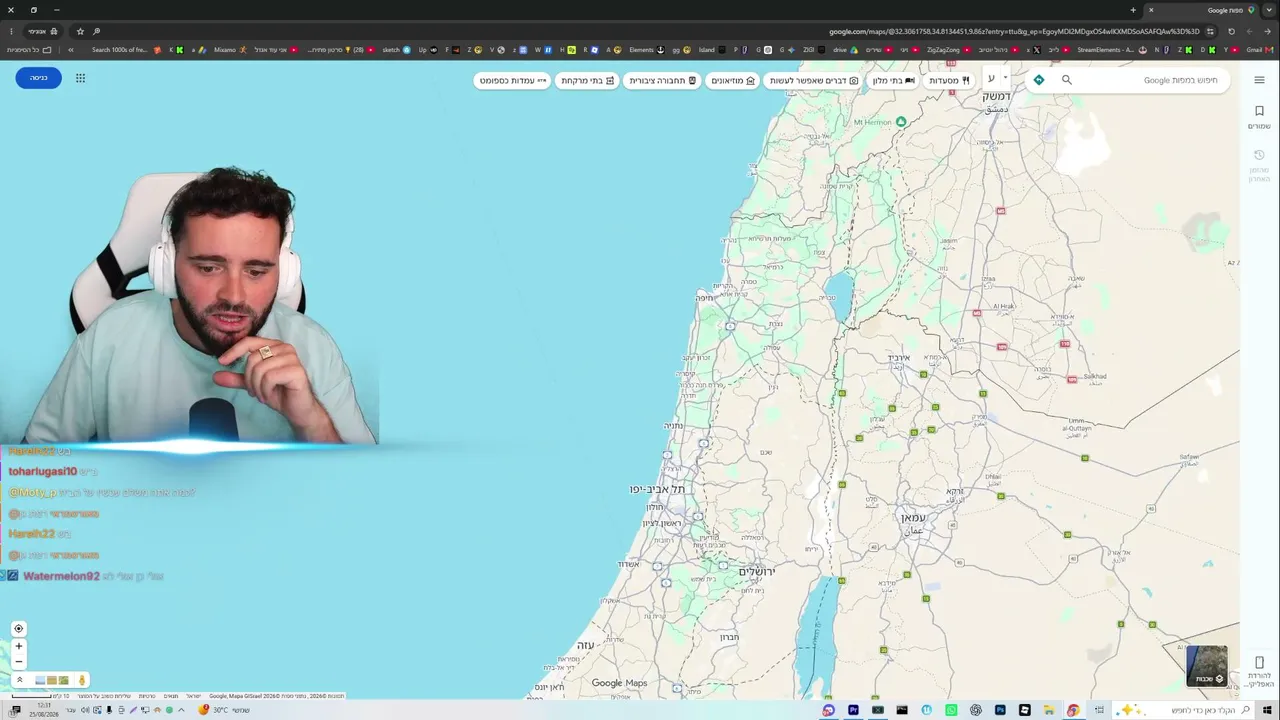Click the search magnifier icon in Maps
Viewport: 1280px width, 720px height.
1066,80
